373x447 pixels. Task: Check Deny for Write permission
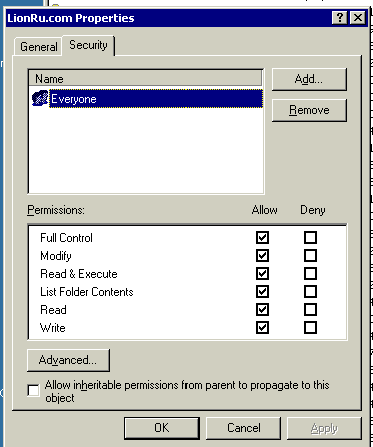coord(310,328)
